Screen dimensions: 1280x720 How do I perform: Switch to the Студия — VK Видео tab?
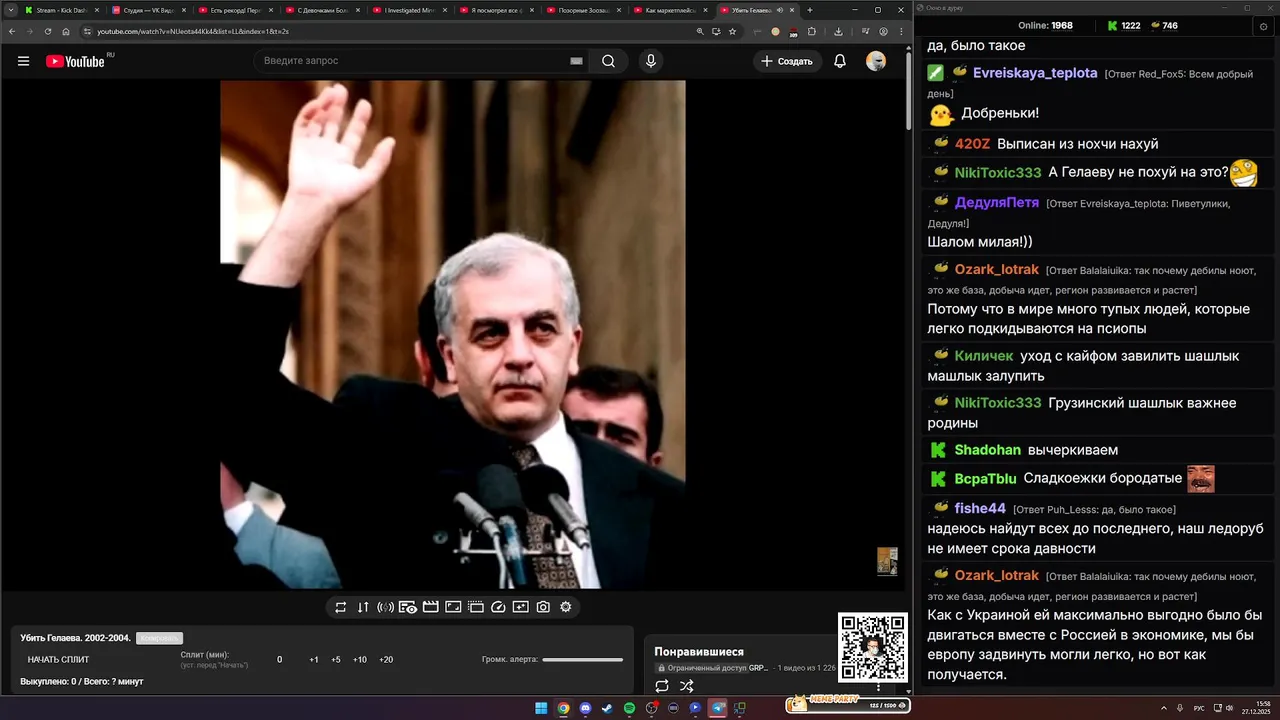pyautogui.click(x=149, y=10)
